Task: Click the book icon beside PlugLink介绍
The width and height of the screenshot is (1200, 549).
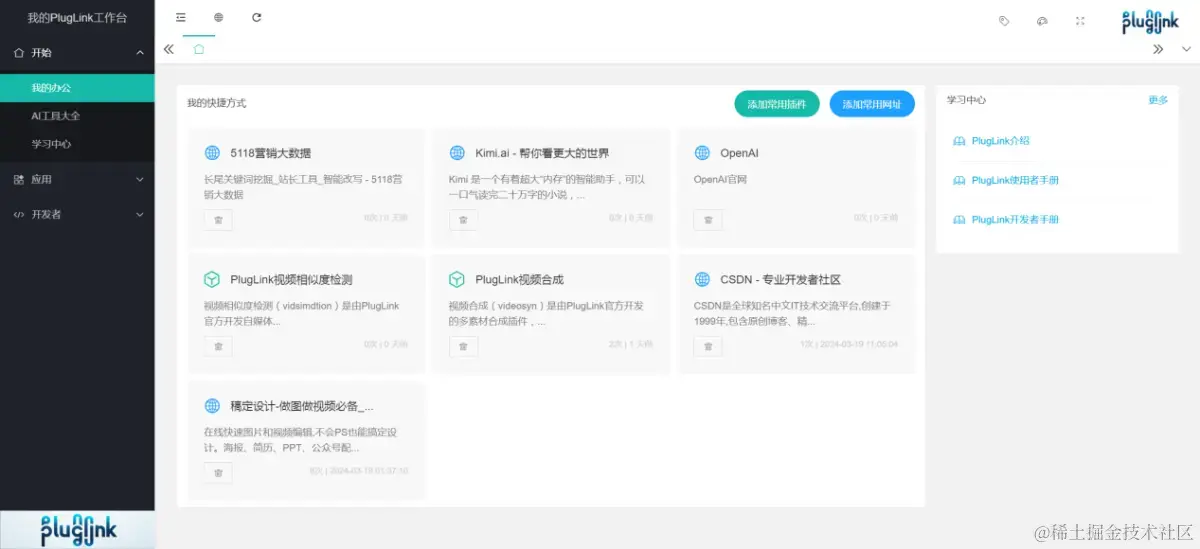Action: 960,141
